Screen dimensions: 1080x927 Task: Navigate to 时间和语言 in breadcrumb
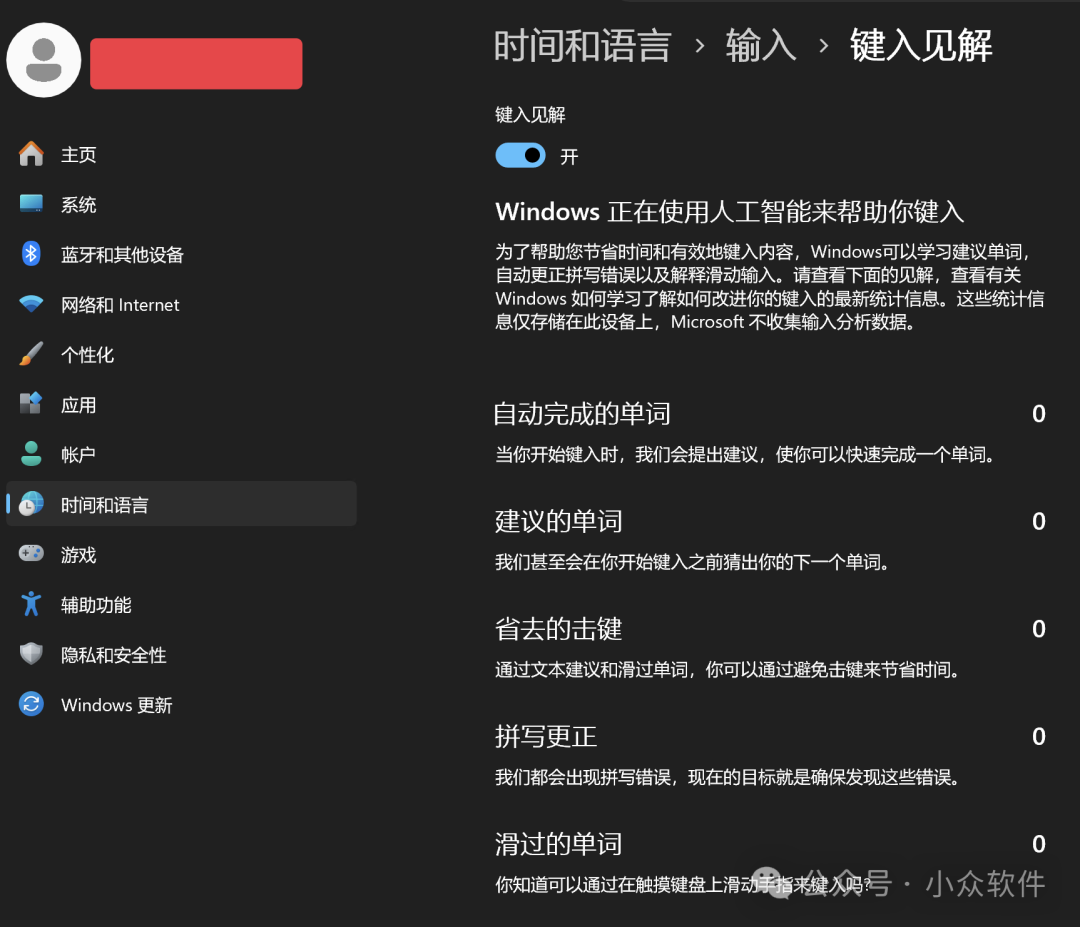(x=584, y=45)
